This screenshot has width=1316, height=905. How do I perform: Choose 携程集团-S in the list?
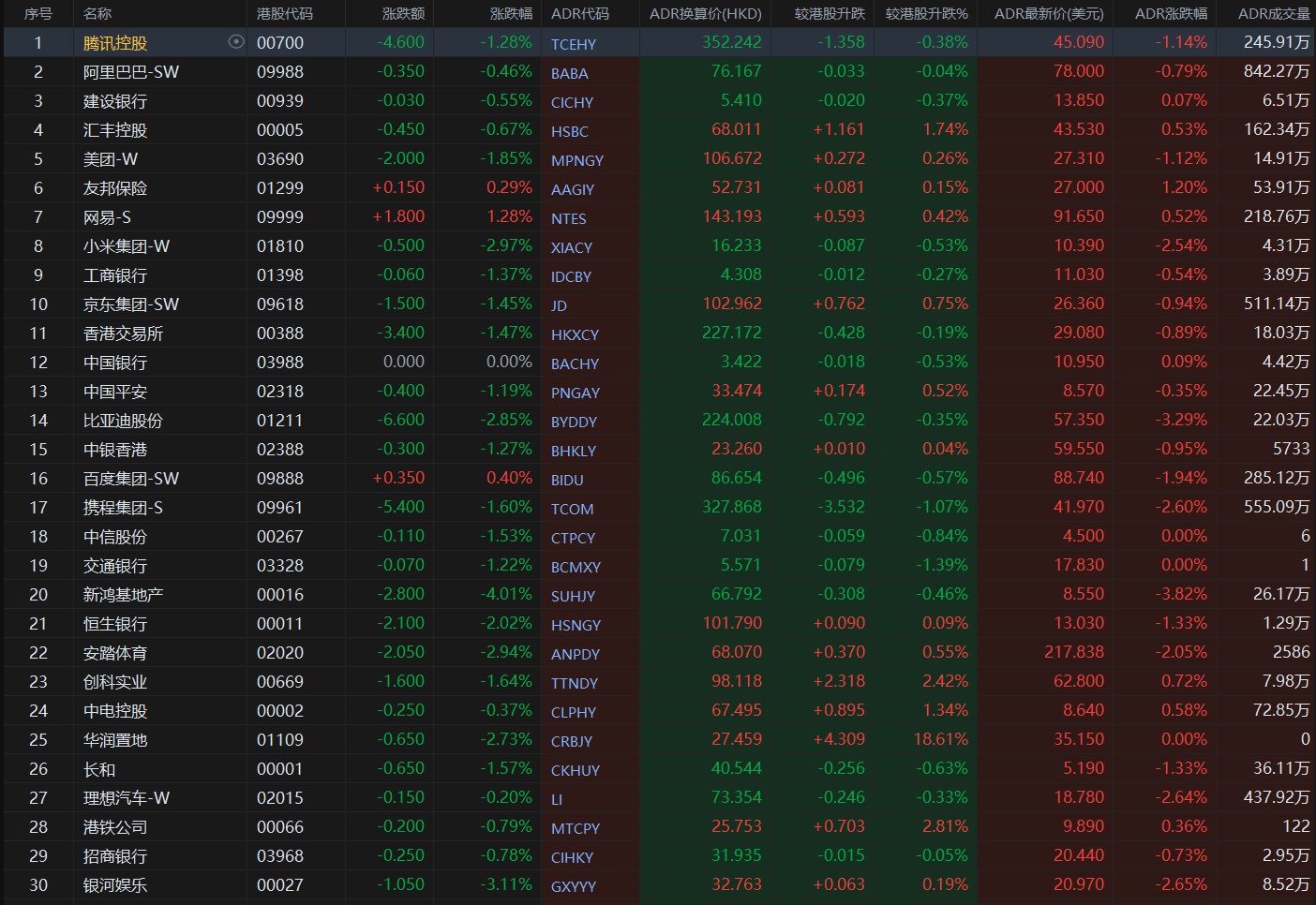[123, 508]
